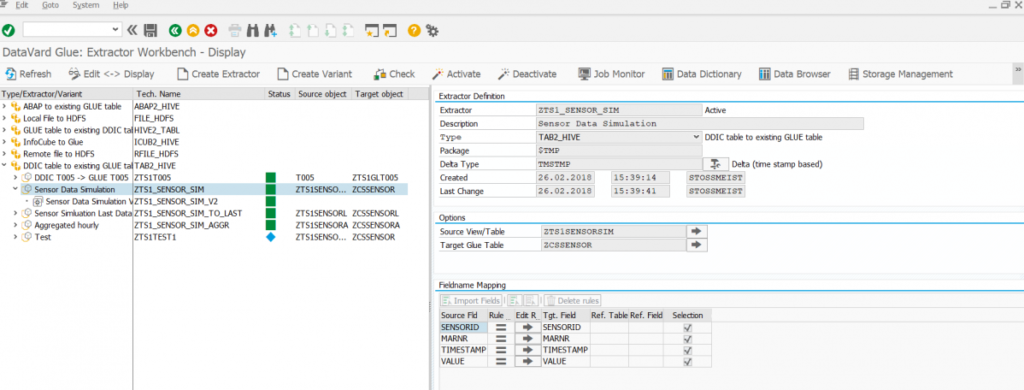Open the System menu

86,5
